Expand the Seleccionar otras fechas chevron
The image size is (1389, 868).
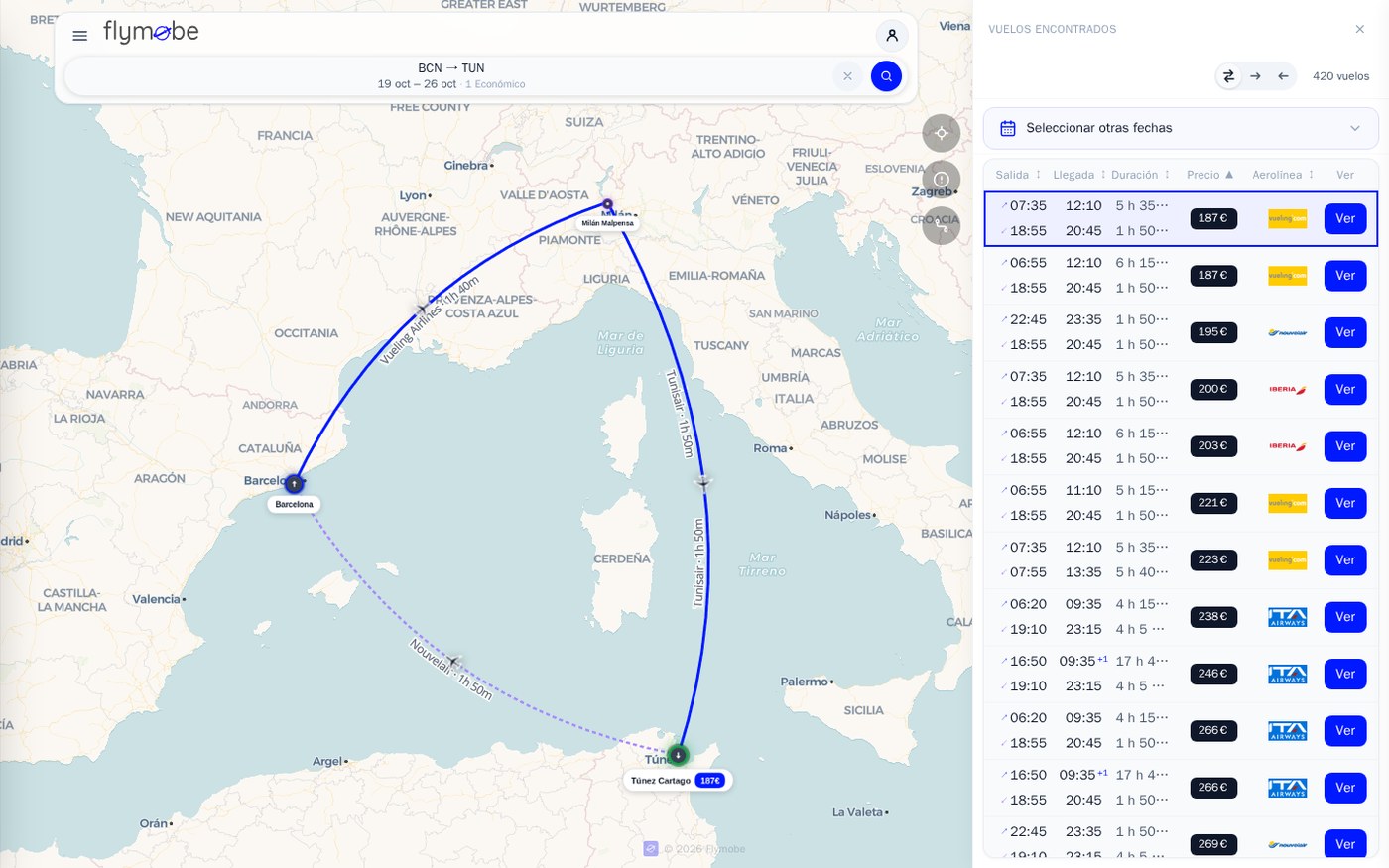1355,128
